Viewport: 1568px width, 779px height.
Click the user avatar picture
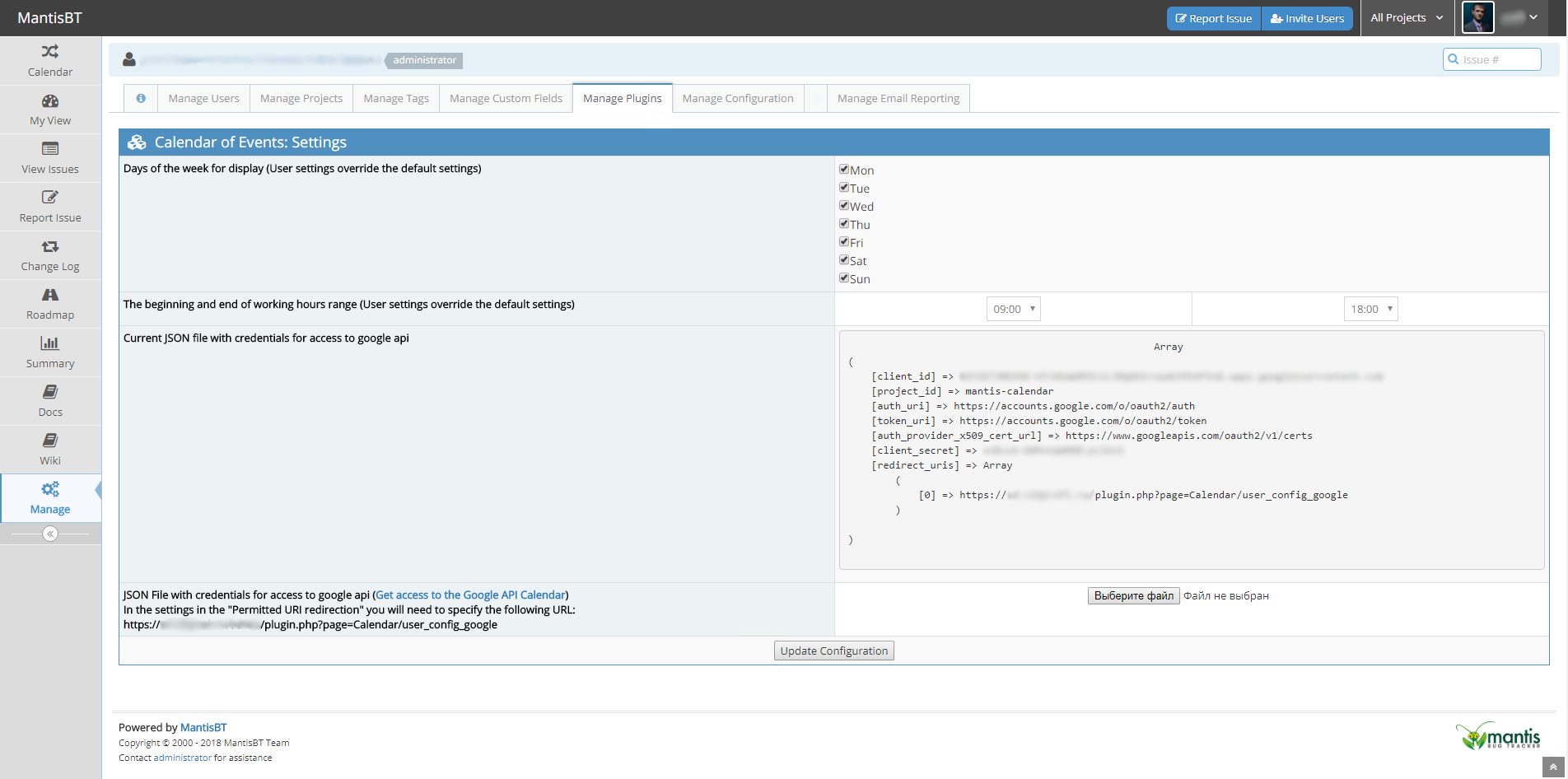point(1478,17)
